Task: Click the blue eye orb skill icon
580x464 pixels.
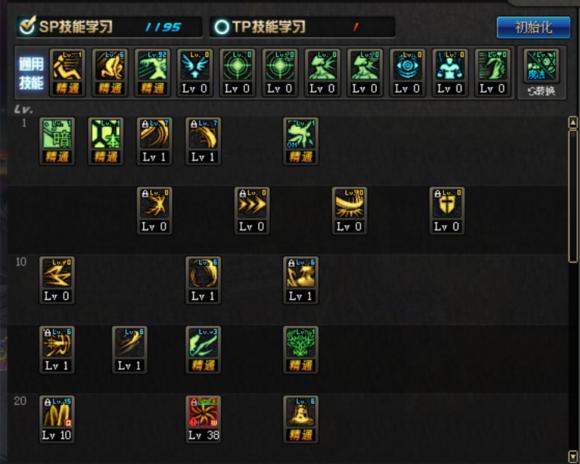Action: (x=407, y=73)
